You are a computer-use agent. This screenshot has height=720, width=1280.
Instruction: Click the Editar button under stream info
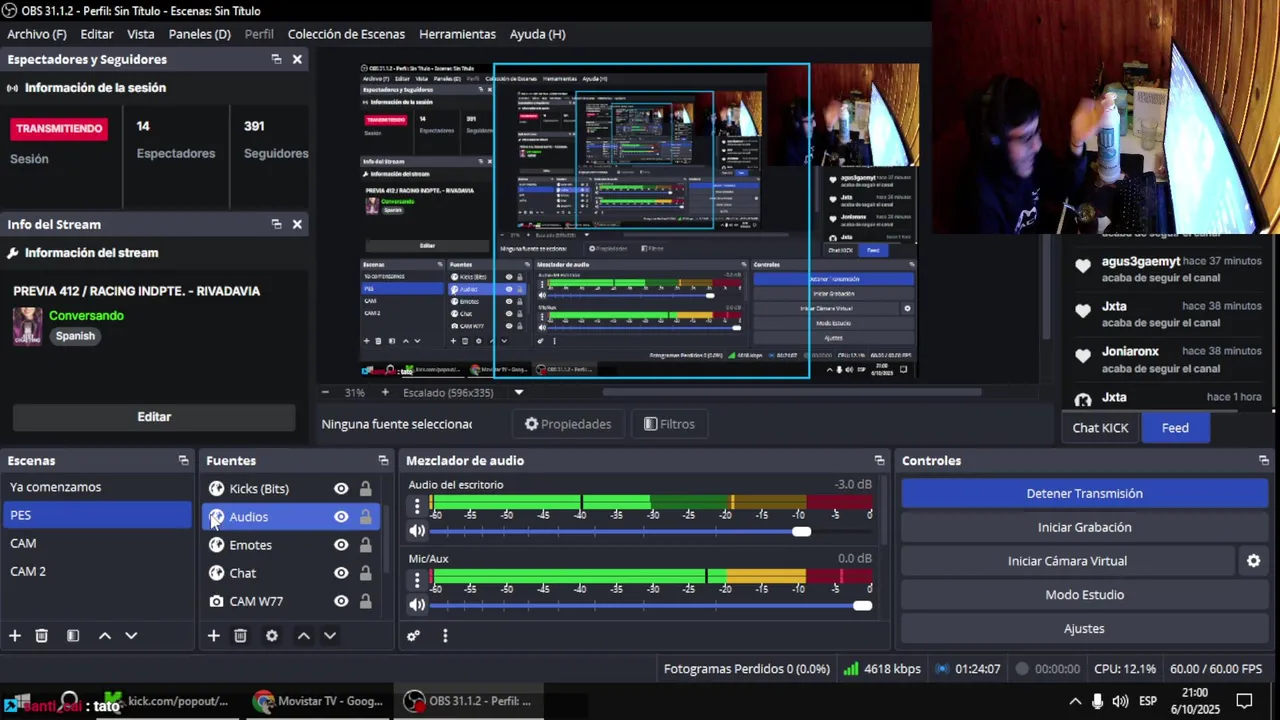154,417
